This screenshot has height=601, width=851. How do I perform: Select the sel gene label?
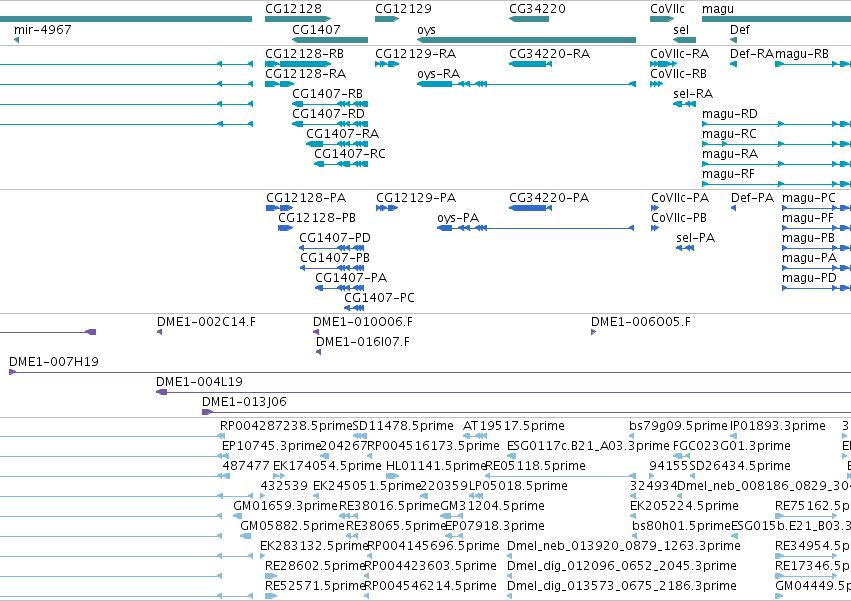pos(681,30)
